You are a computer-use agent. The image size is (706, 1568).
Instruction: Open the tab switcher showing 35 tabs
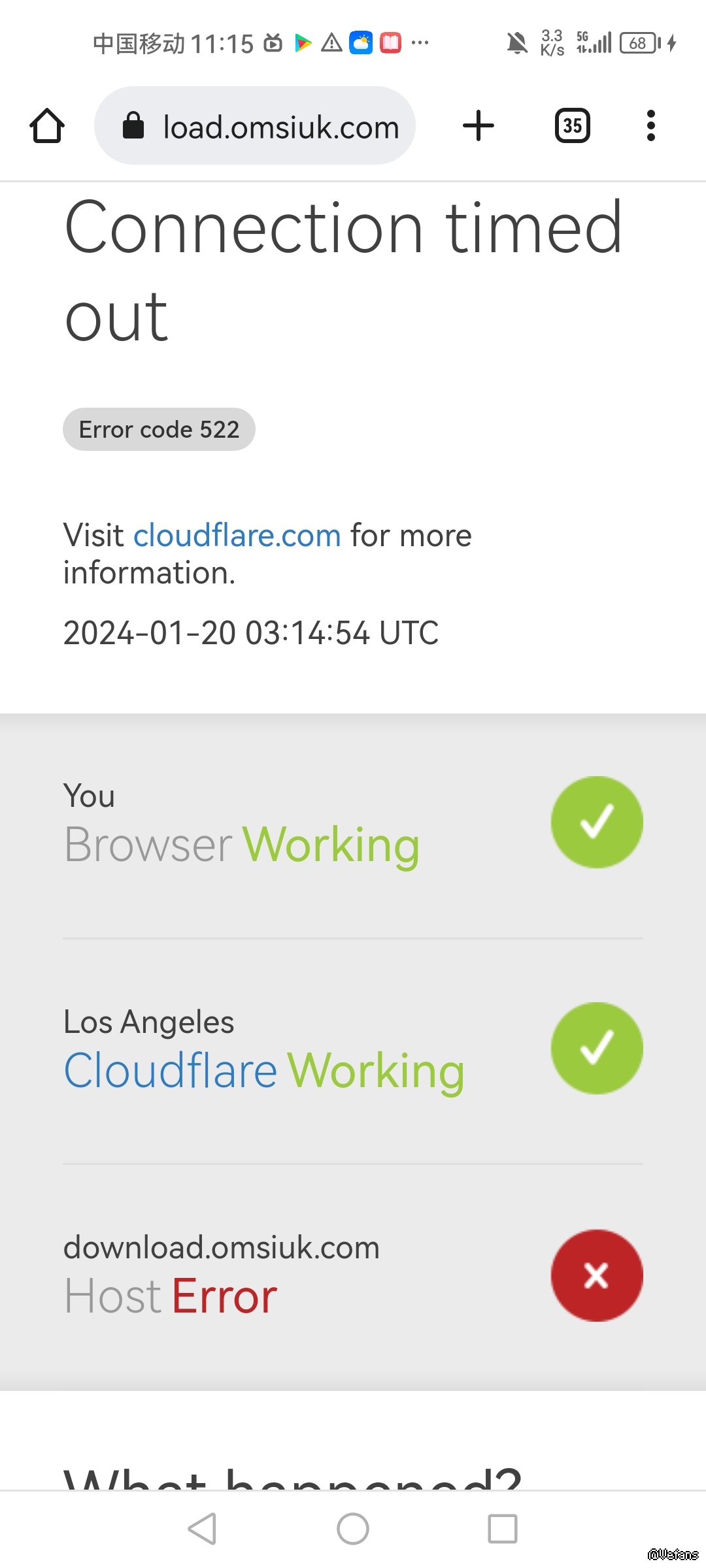(x=572, y=125)
